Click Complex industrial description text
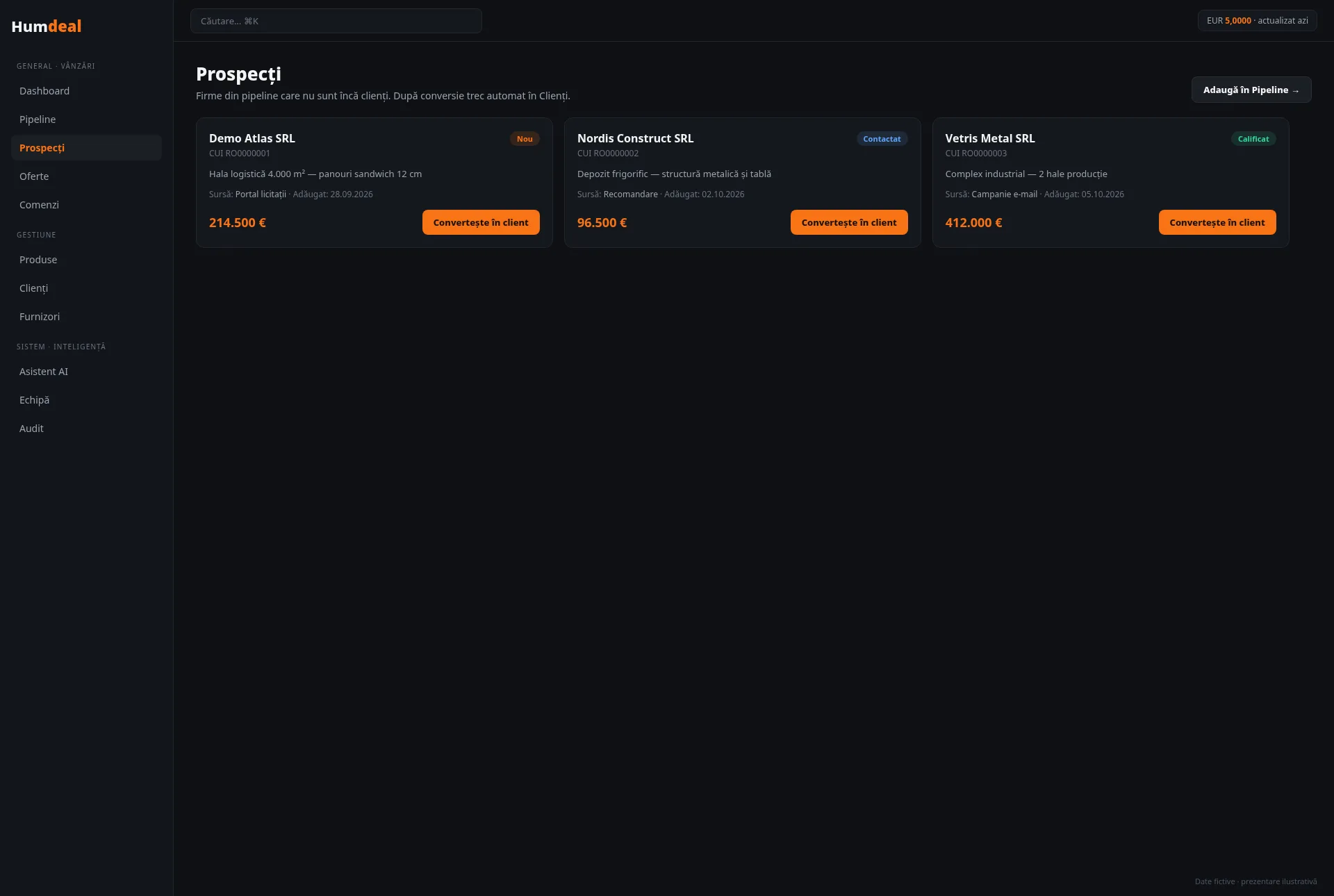1334x896 pixels. pyautogui.click(x=1026, y=174)
